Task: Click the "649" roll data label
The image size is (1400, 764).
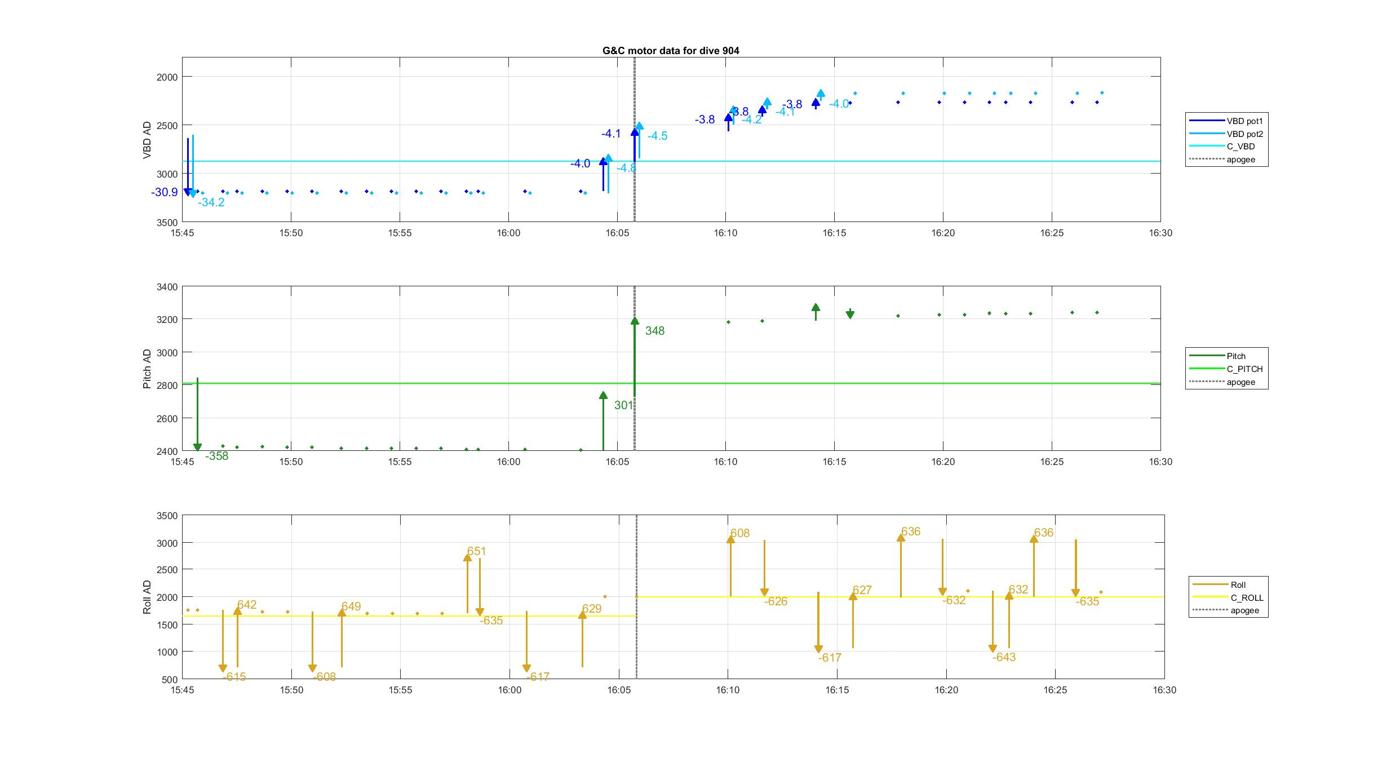Action: (351, 608)
